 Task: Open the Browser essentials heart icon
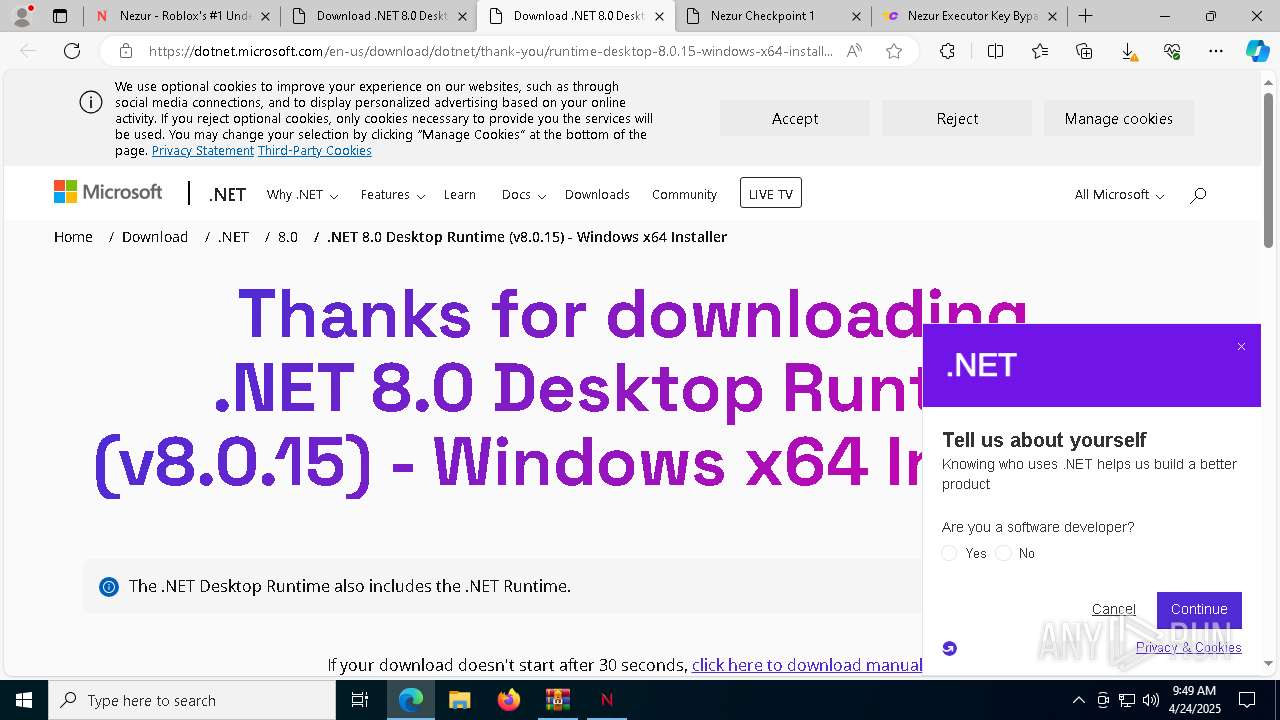pos(1172,51)
